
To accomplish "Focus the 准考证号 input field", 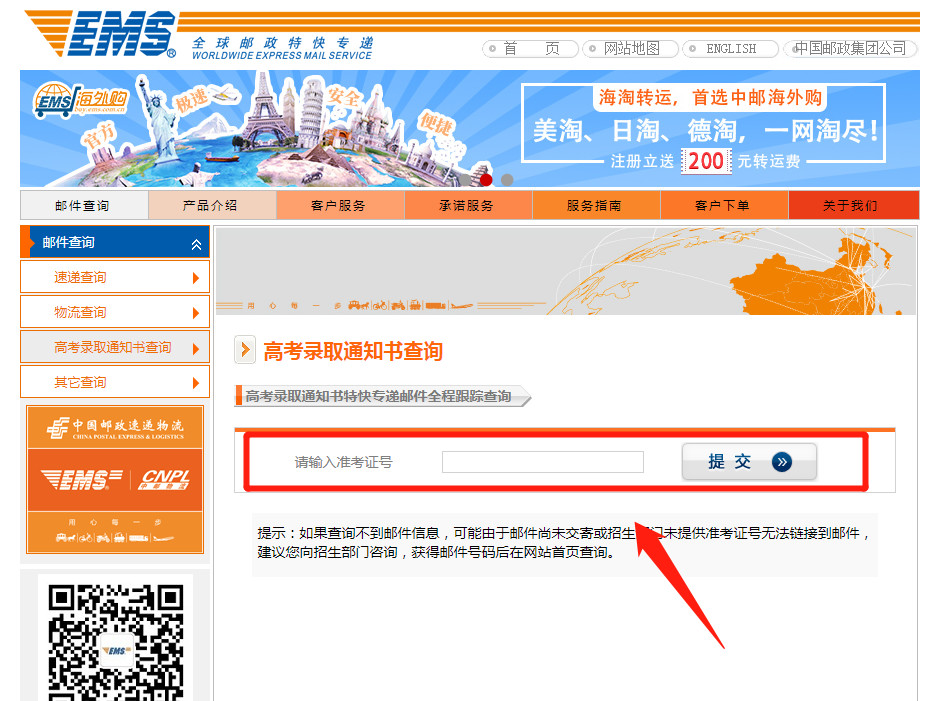I will point(542,462).
